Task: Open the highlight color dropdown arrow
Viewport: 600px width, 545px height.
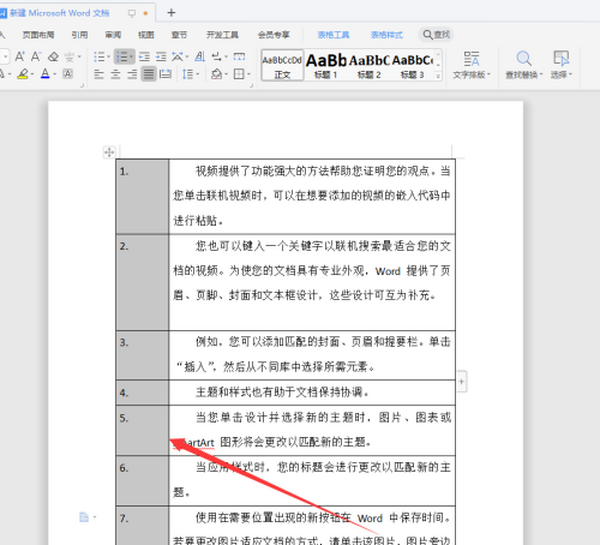Action: pyautogui.click(x=32, y=74)
